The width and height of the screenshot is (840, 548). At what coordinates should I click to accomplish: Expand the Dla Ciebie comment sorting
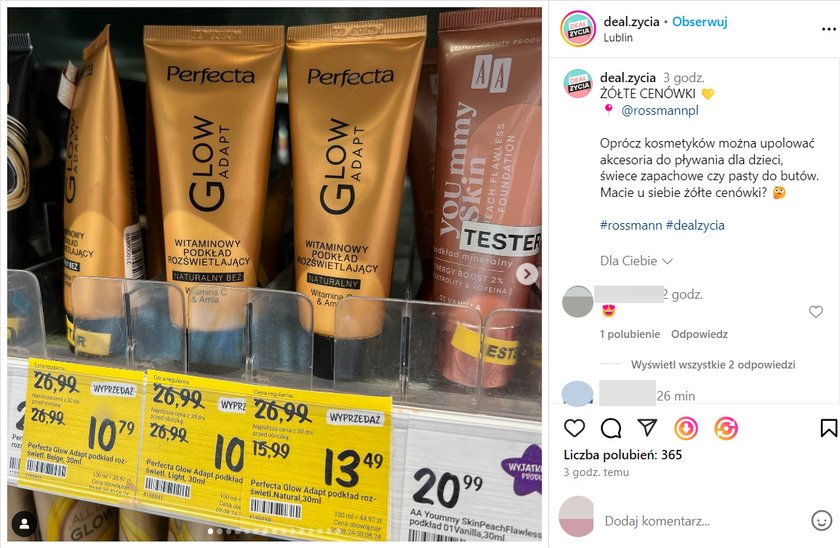point(636,261)
